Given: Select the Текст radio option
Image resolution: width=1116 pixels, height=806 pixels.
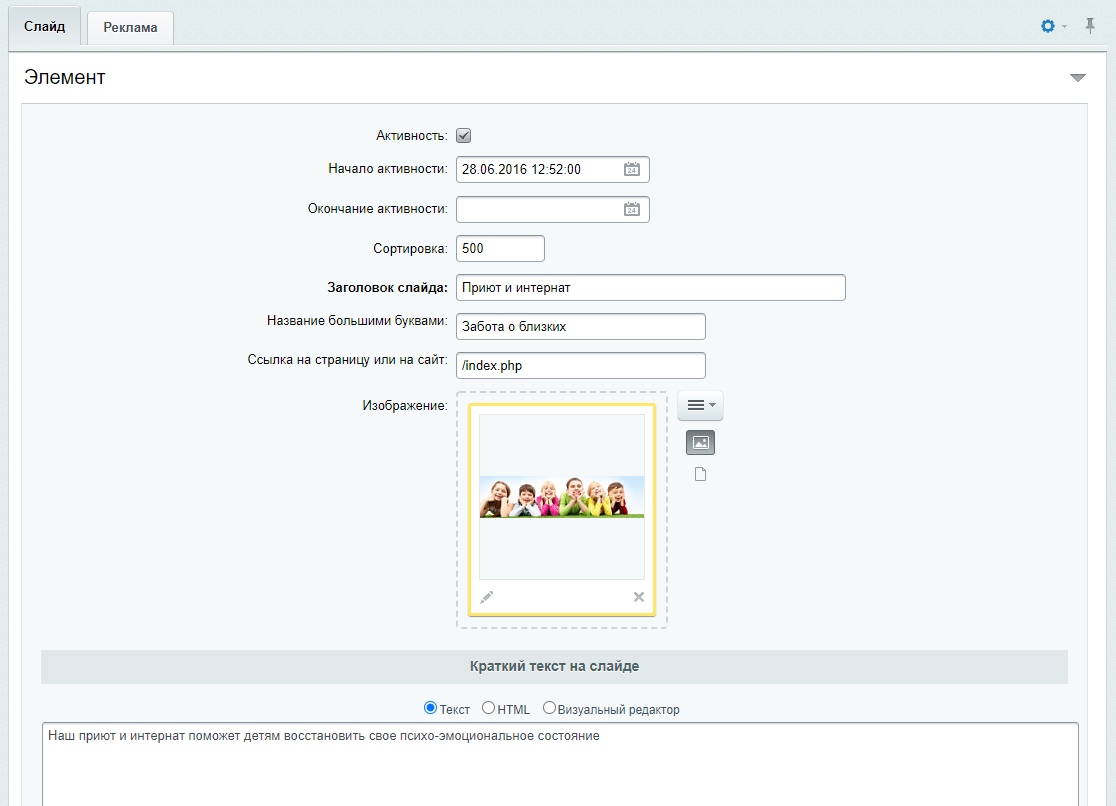Looking at the screenshot, I should (x=430, y=708).
